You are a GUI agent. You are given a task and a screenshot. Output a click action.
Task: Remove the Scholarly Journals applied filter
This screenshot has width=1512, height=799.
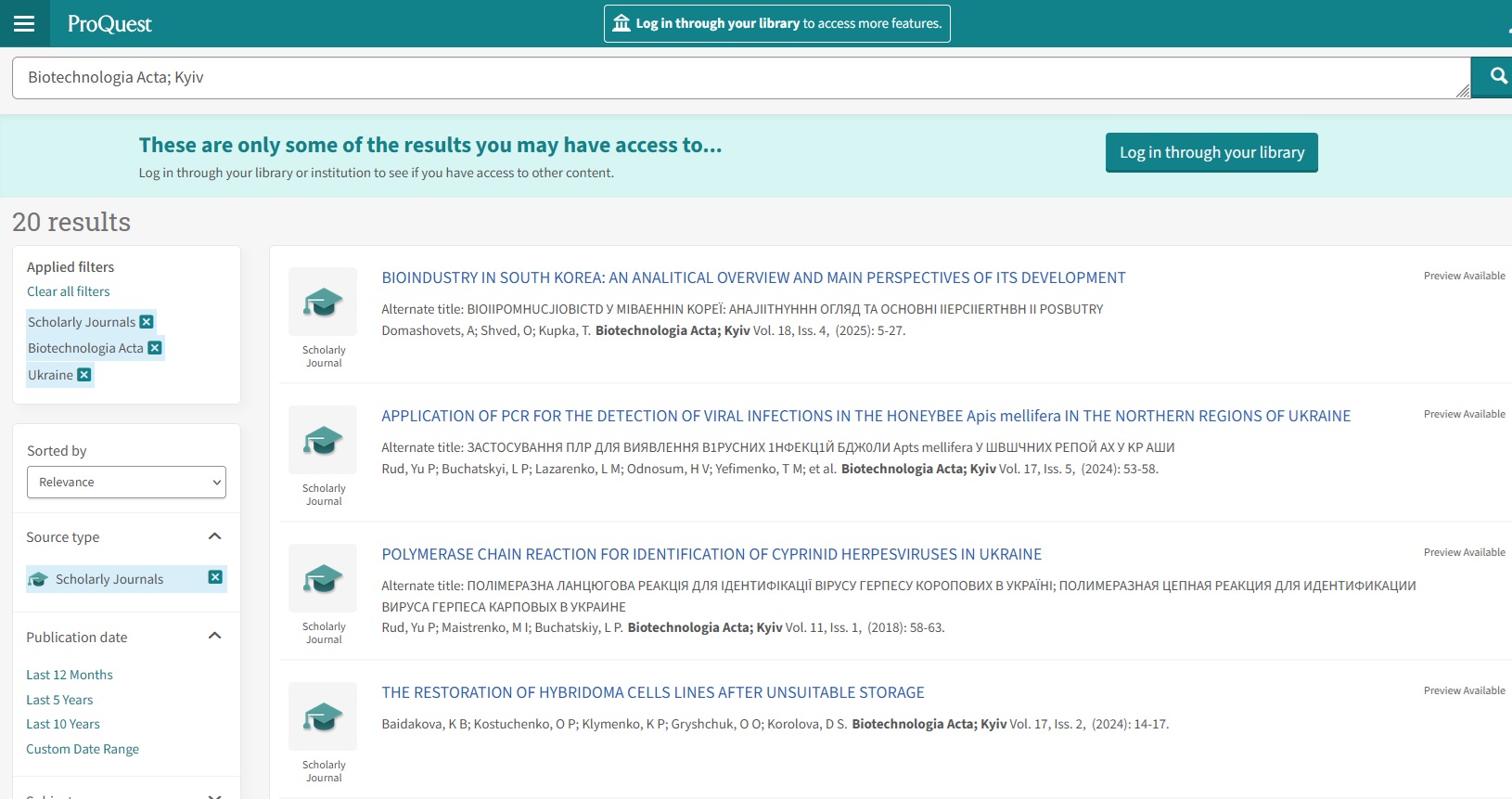coord(147,322)
